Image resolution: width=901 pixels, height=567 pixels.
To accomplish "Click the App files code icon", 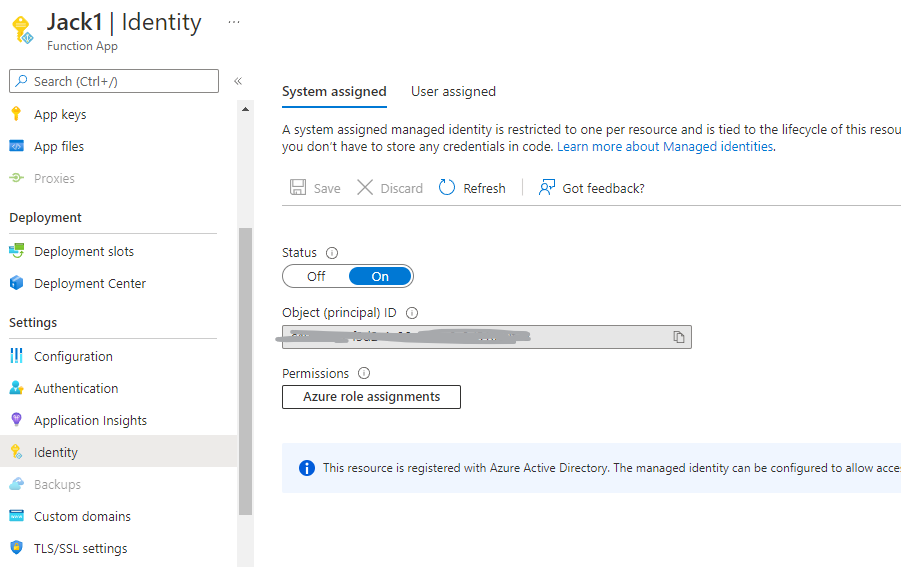I will coord(16,146).
